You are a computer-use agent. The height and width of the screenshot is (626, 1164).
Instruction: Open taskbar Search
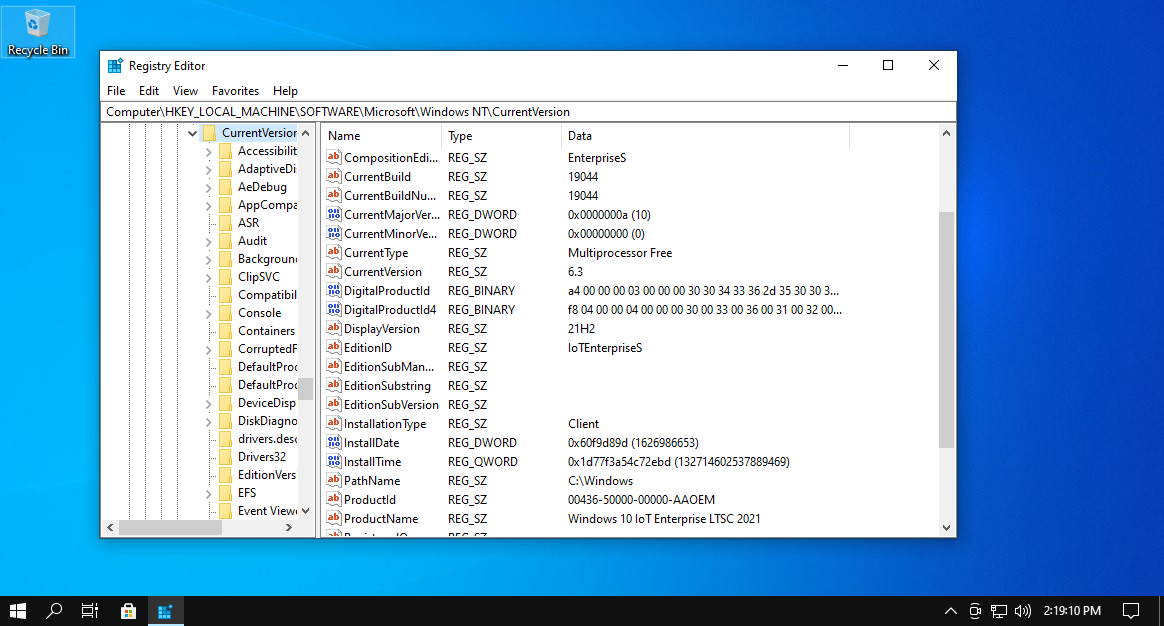point(53,610)
